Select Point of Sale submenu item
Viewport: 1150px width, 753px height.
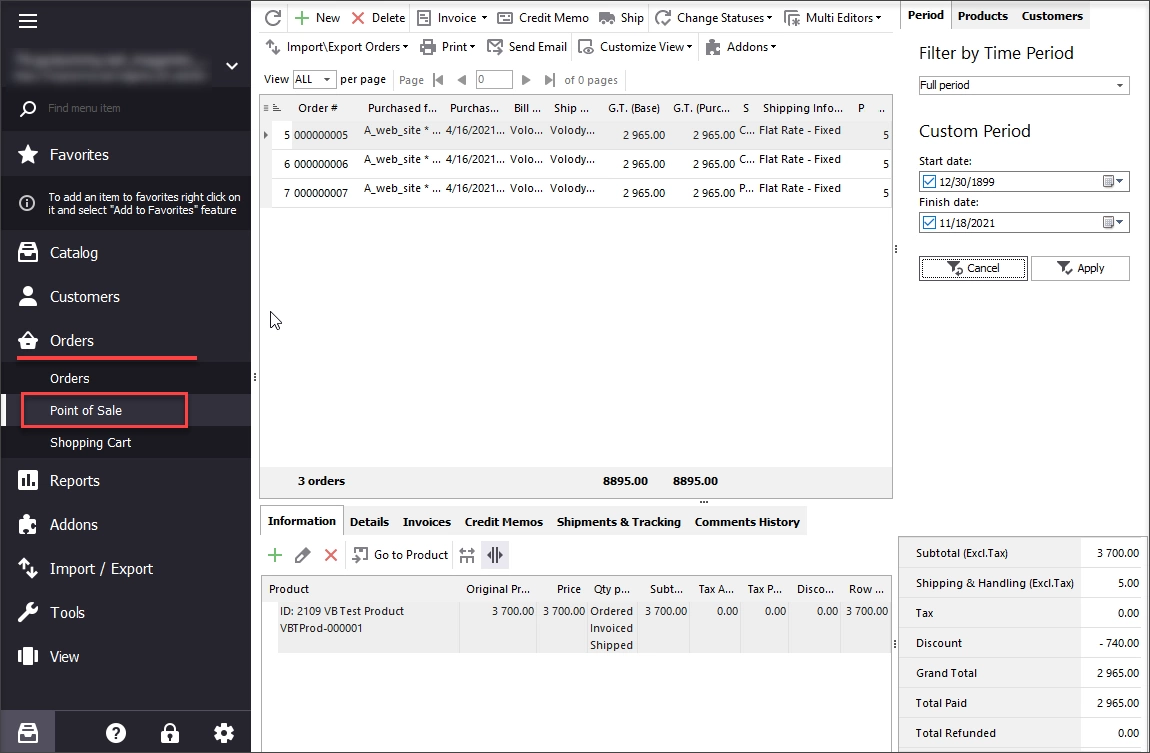tap(125, 411)
